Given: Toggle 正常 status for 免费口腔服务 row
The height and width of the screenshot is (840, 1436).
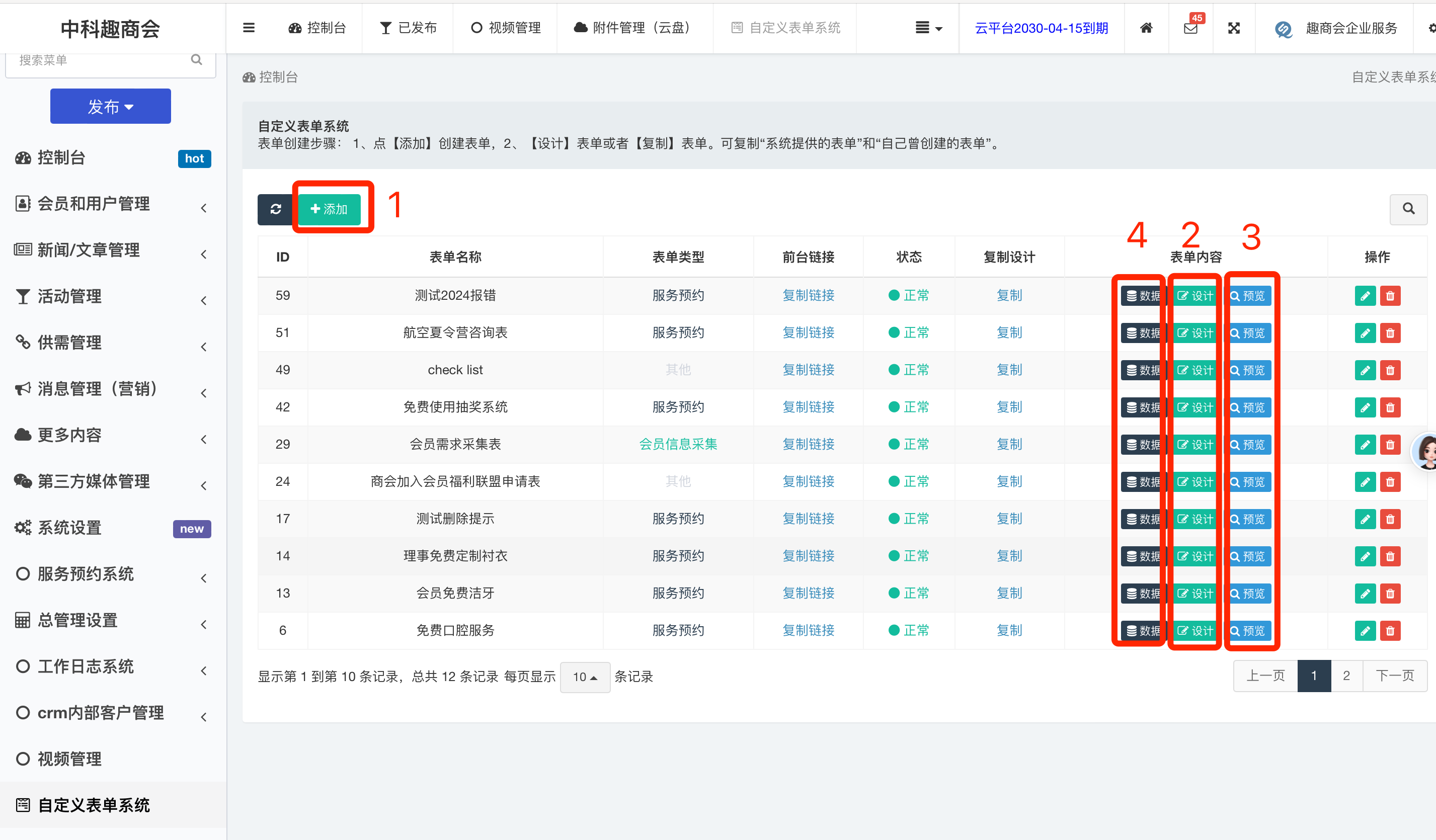Looking at the screenshot, I should tap(908, 630).
